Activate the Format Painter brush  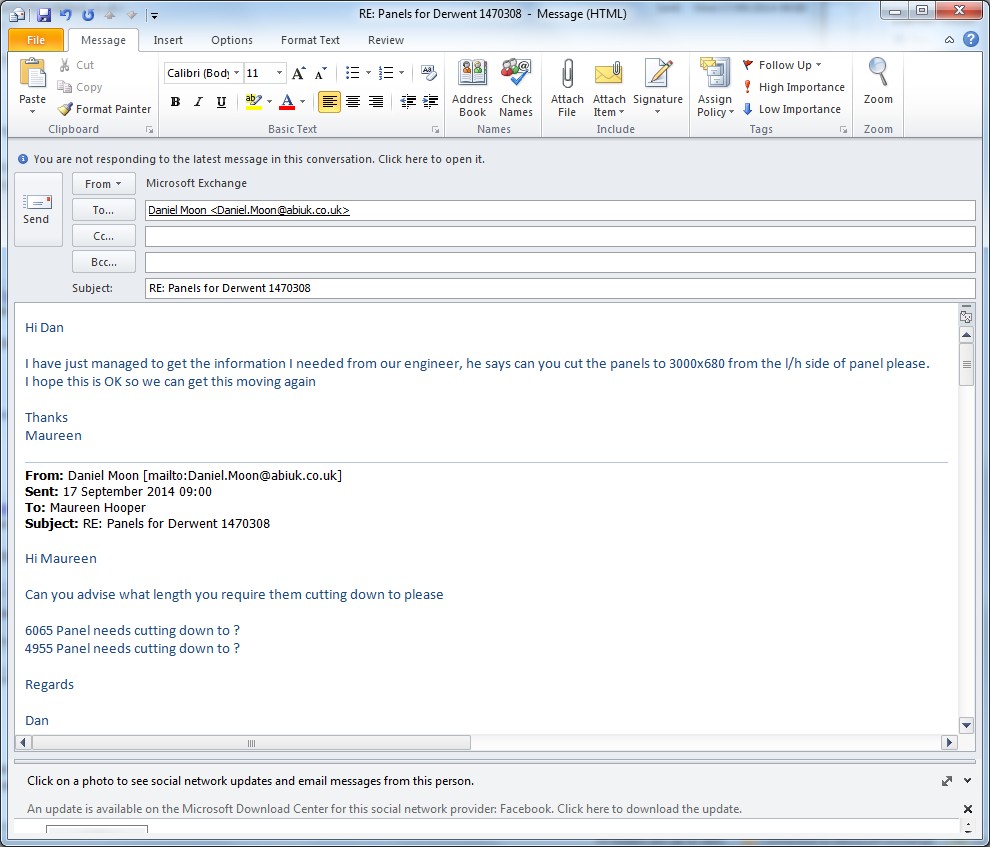click(x=104, y=109)
